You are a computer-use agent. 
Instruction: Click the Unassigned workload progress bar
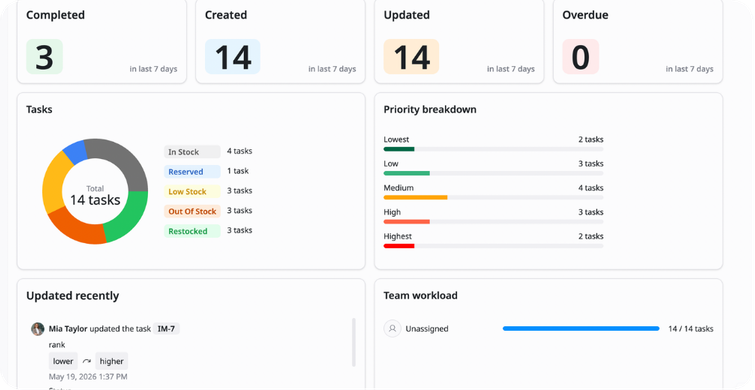(x=581, y=328)
